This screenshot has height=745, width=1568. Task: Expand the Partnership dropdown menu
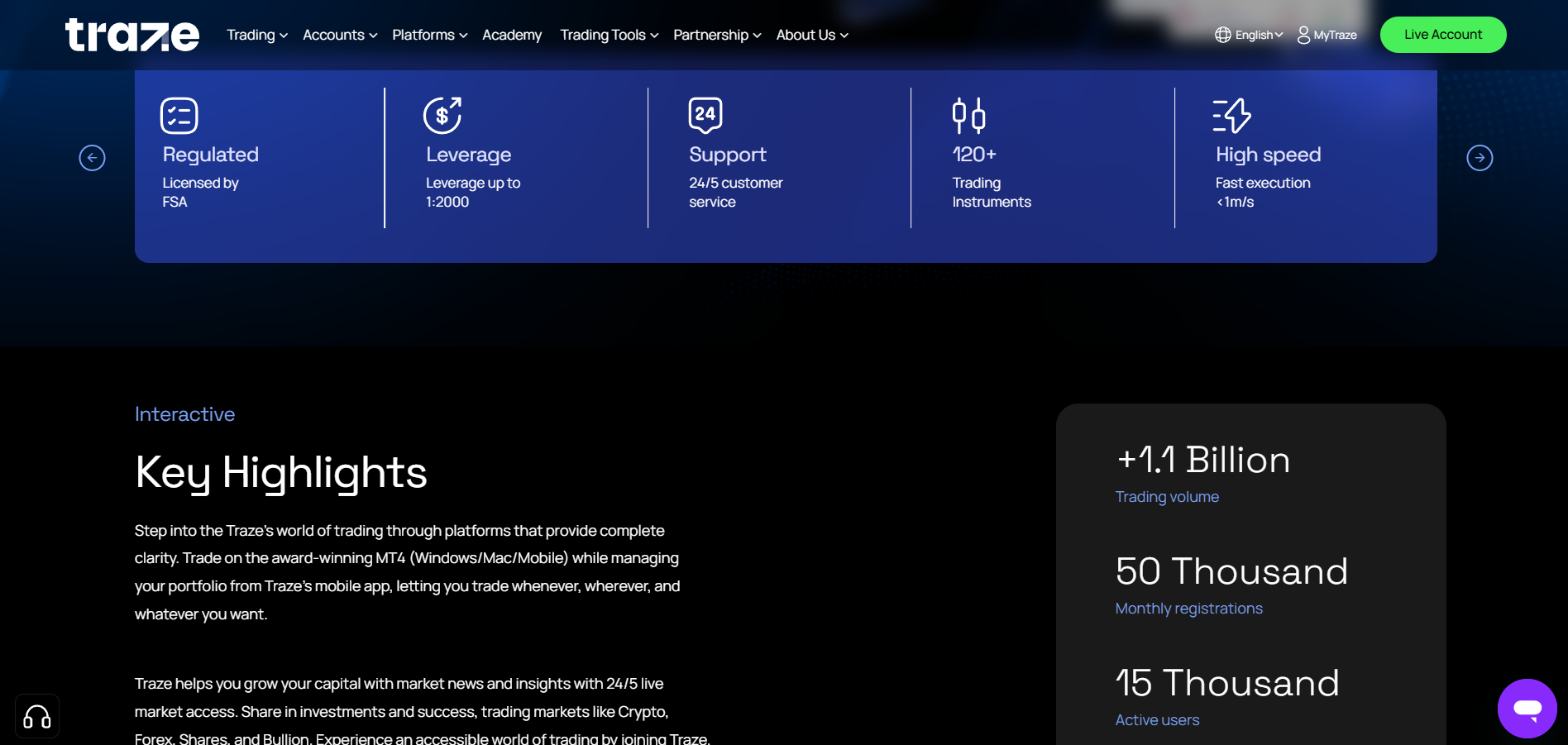coord(717,35)
